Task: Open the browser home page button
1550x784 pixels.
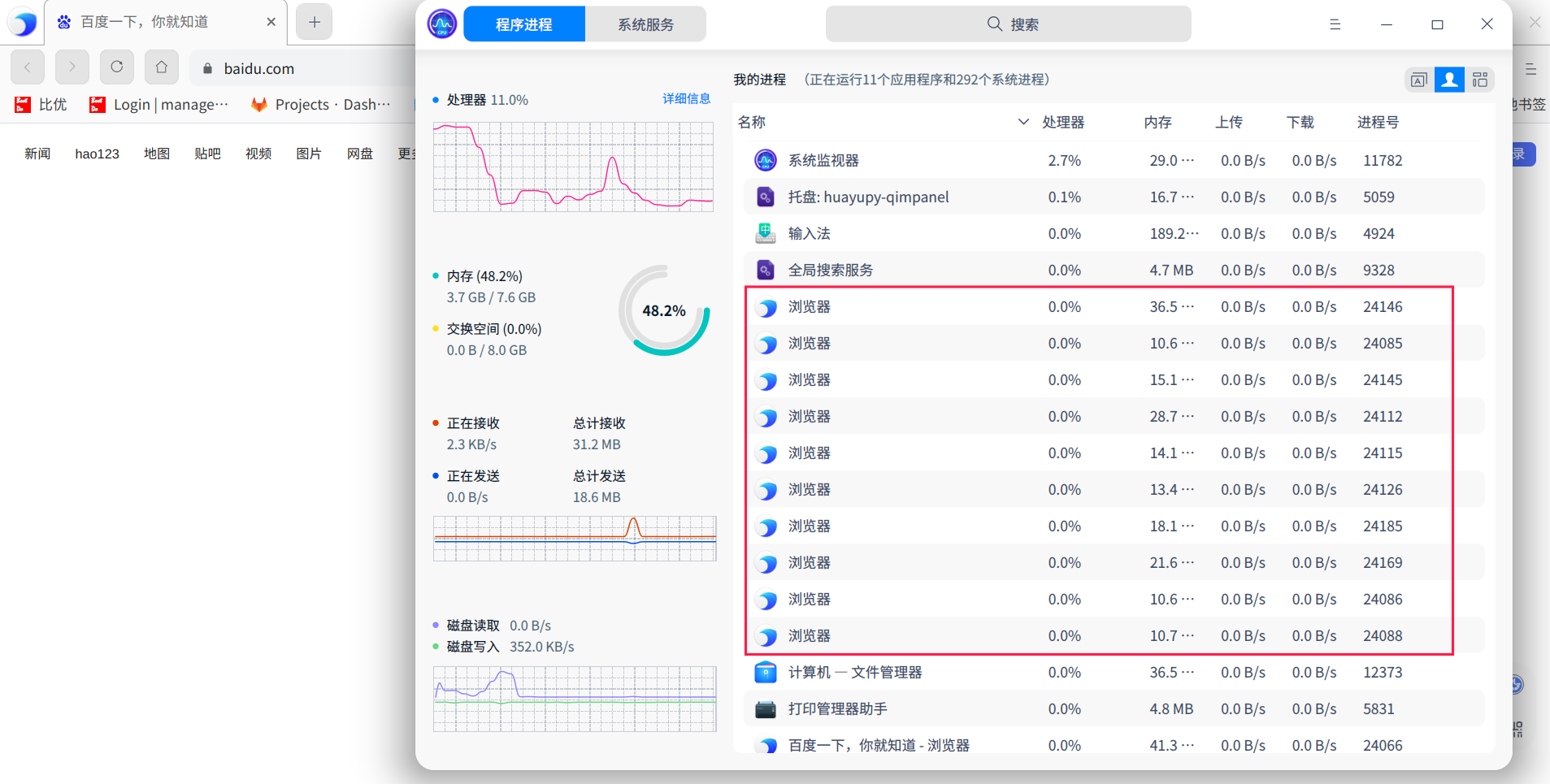Action: click(162, 67)
